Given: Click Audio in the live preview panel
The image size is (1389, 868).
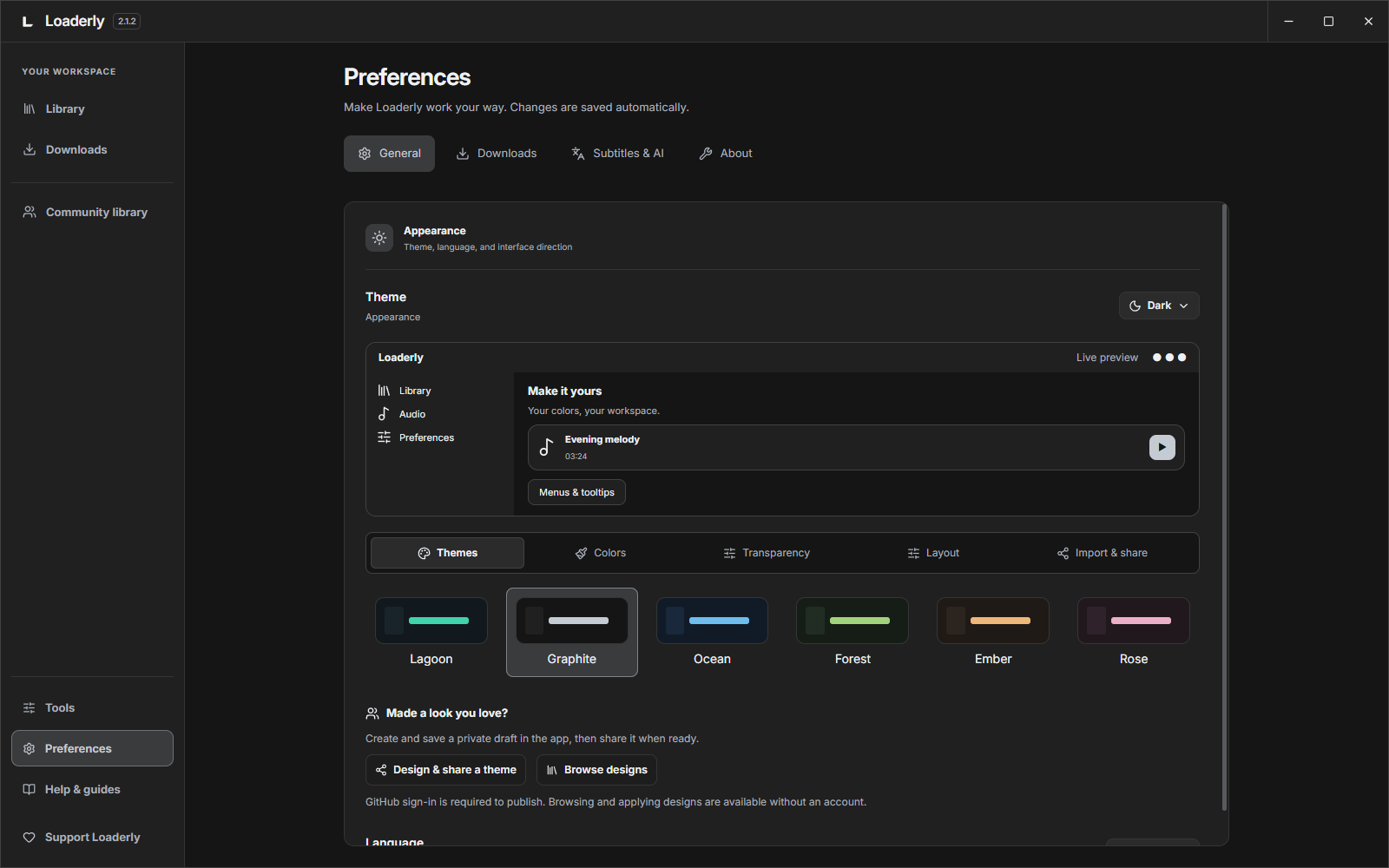Looking at the screenshot, I should pyautogui.click(x=402, y=414).
